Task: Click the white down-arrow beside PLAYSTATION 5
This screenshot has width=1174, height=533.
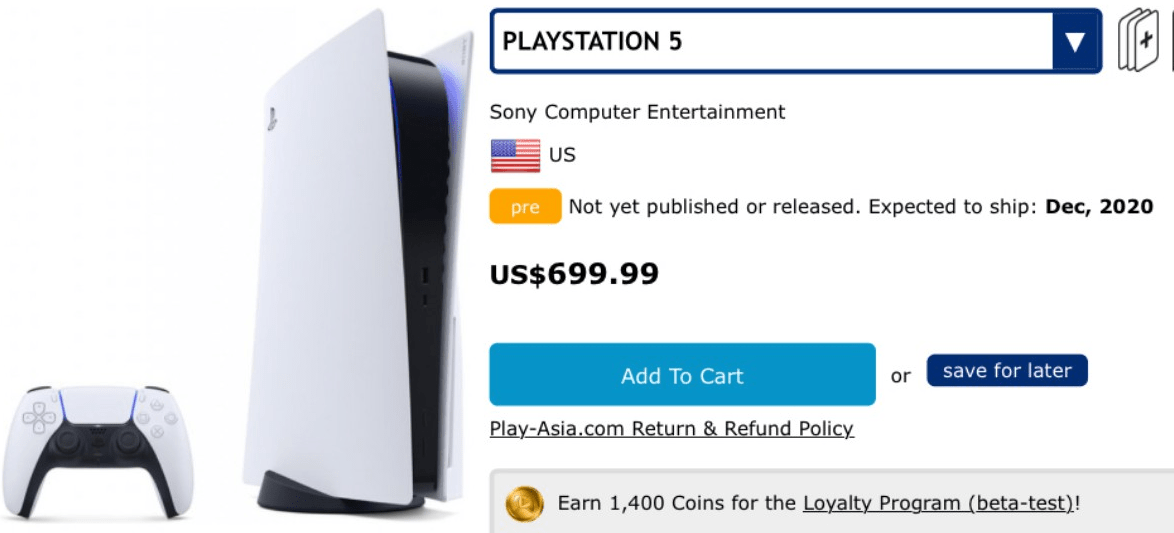Action: click(x=1075, y=42)
